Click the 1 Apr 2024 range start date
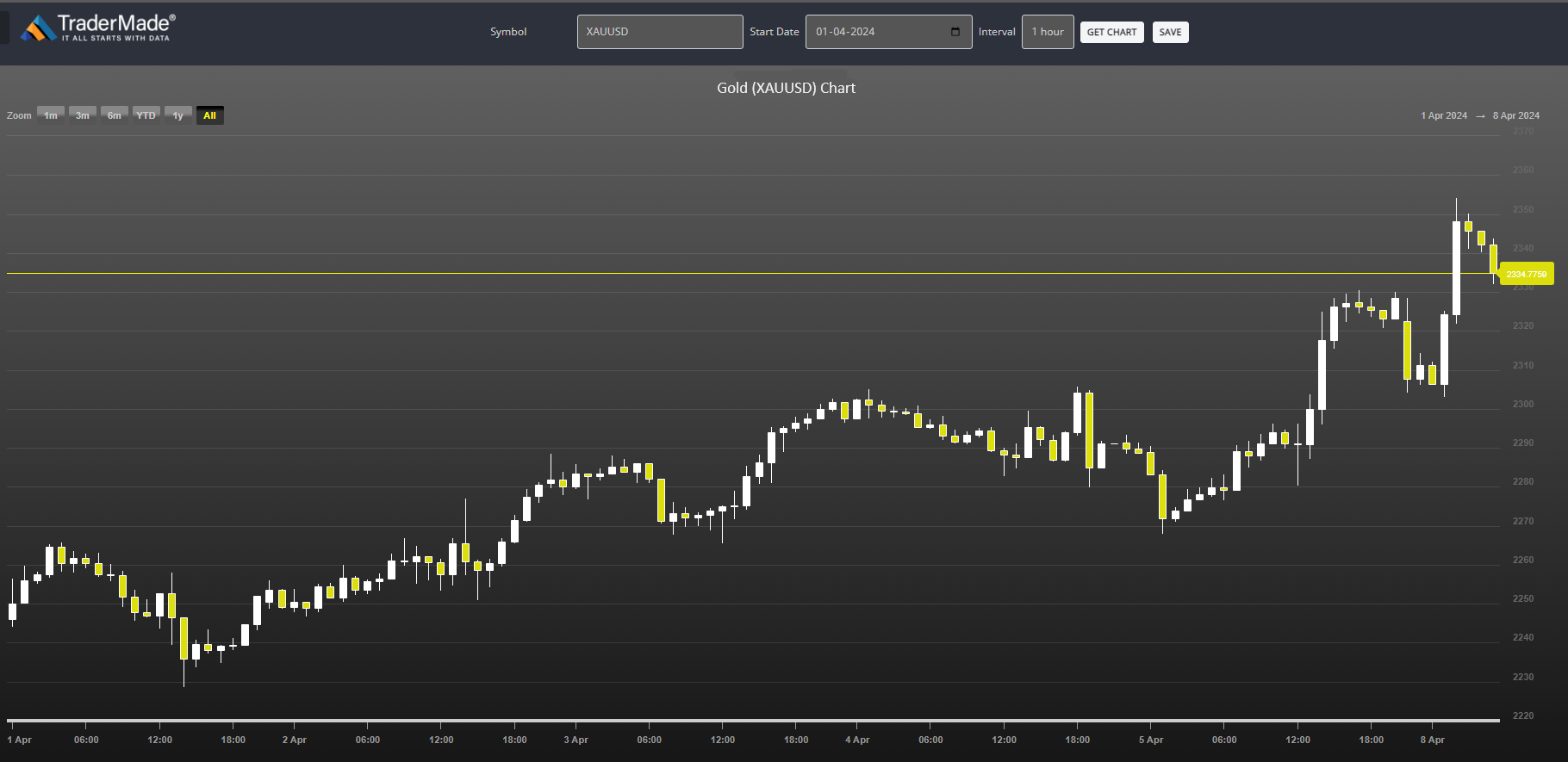 point(1444,115)
